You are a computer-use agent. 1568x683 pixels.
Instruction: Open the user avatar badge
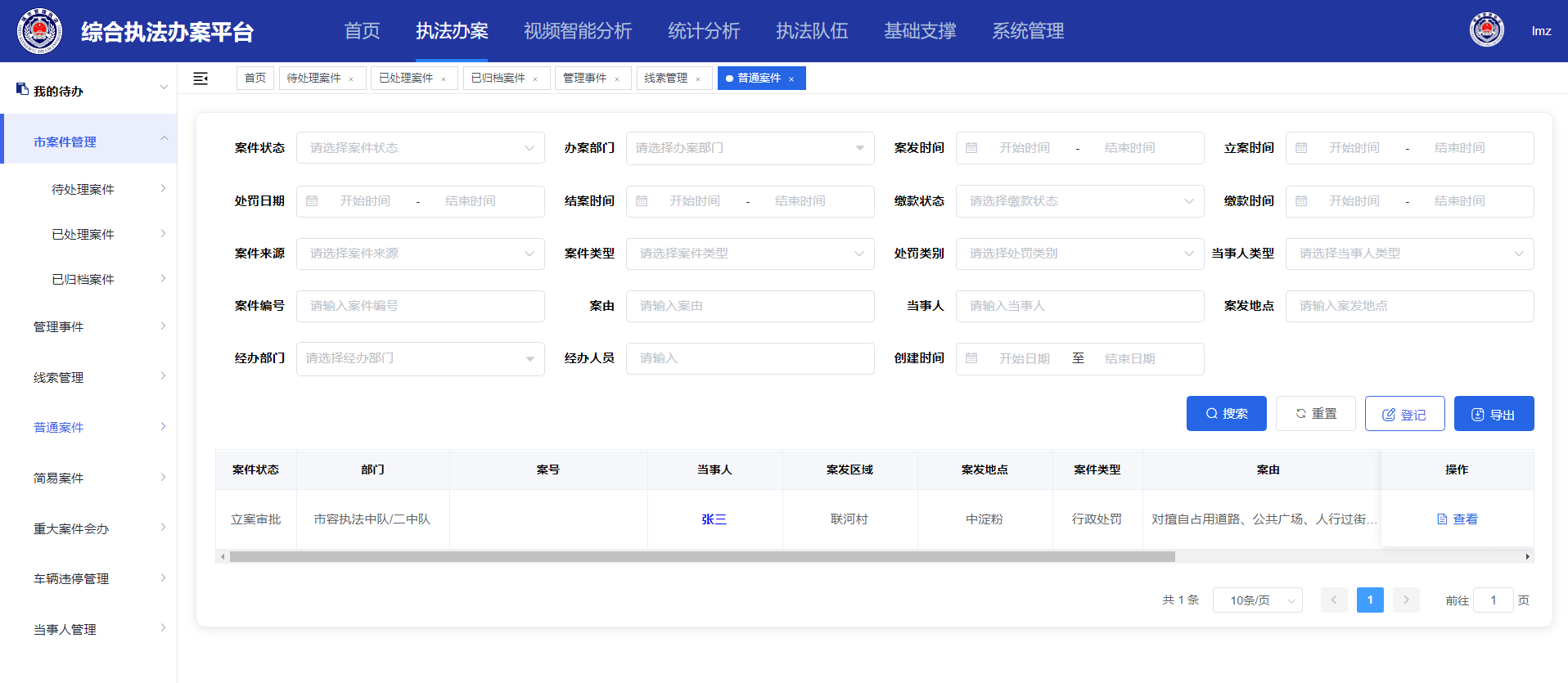tap(1487, 30)
